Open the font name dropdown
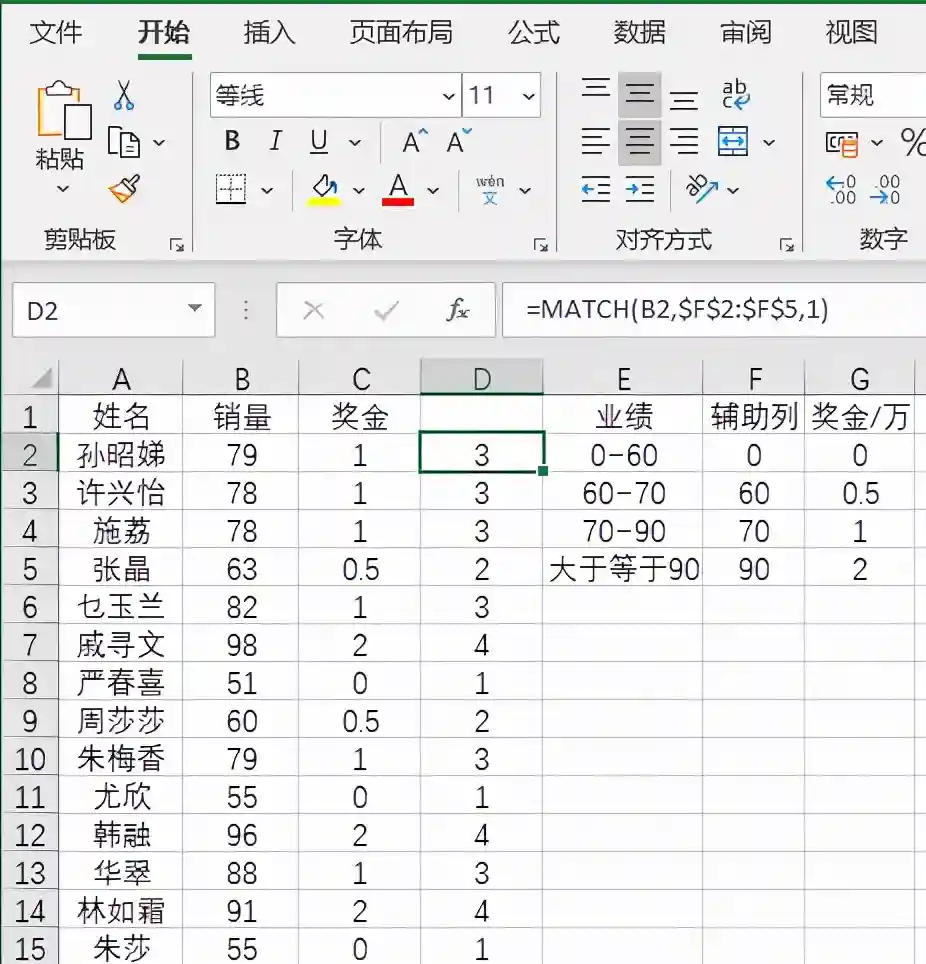Viewport: 926px width, 964px height. coord(448,97)
